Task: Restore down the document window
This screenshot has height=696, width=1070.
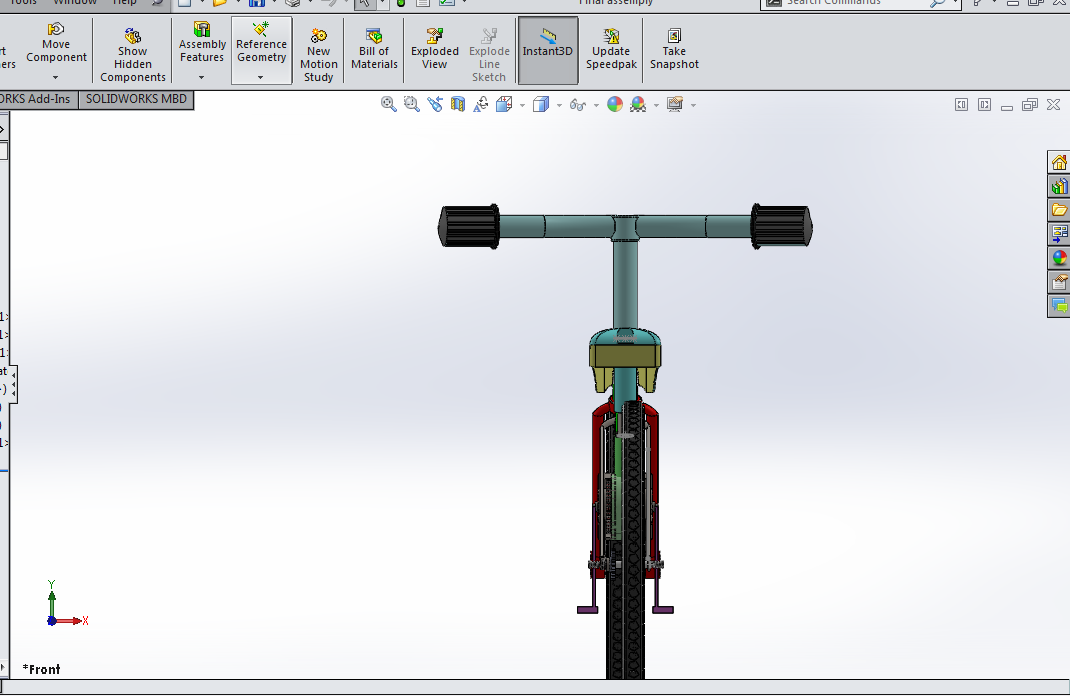Action: click(x=1030, y=104)
